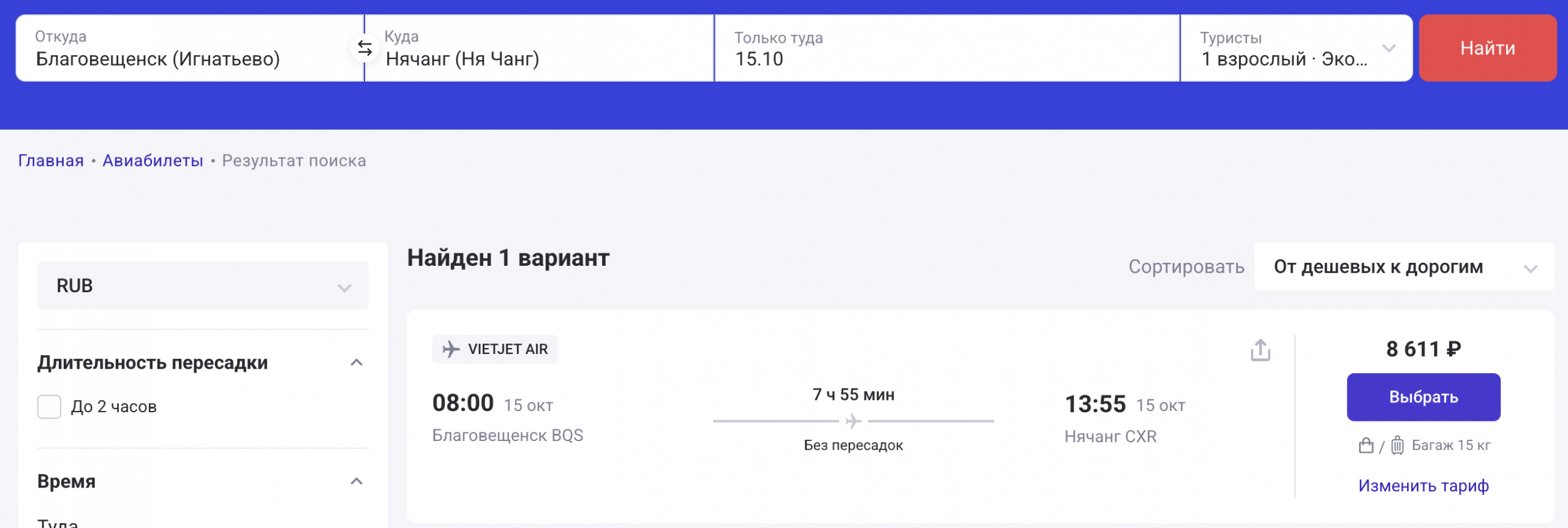Click the plane icon on route line
This screenshot has width=1568, height=528.
853,421
